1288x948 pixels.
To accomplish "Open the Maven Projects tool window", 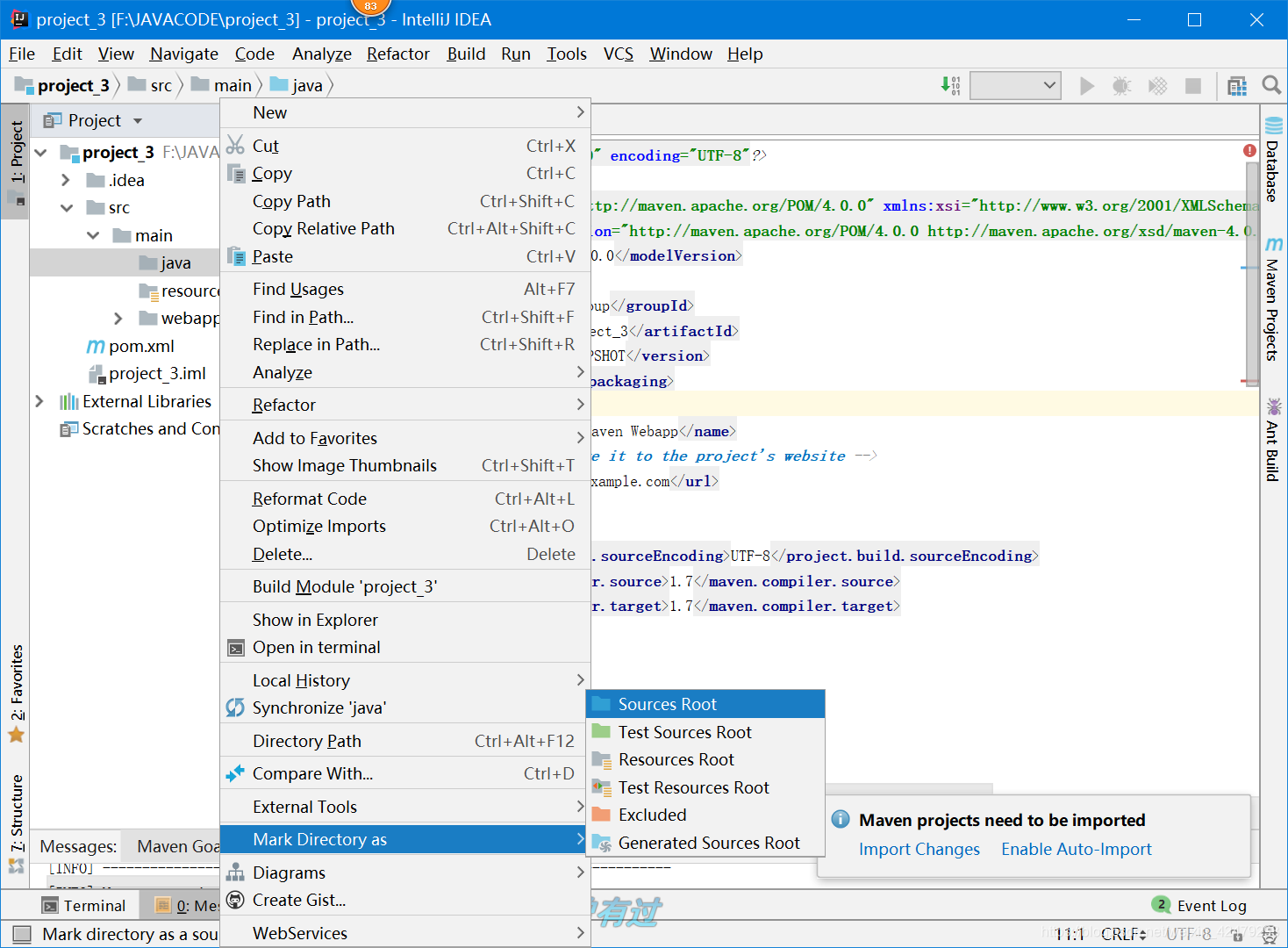I will (1272, 298).
